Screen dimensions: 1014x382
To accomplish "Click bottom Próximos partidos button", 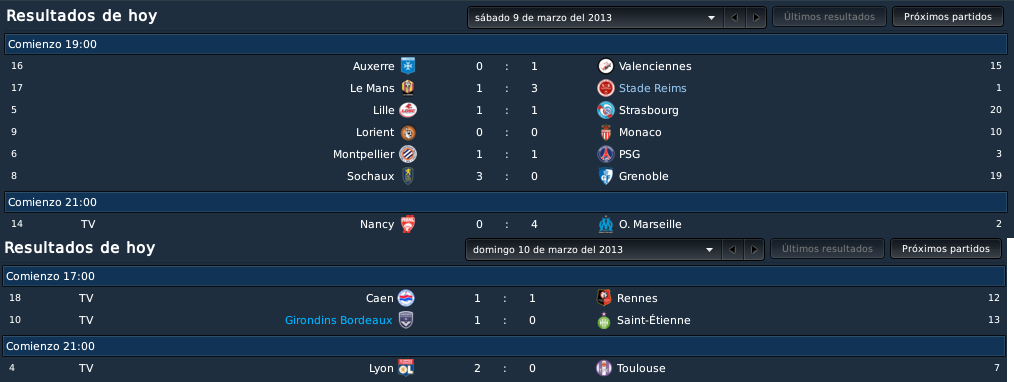I will (945, 248).
